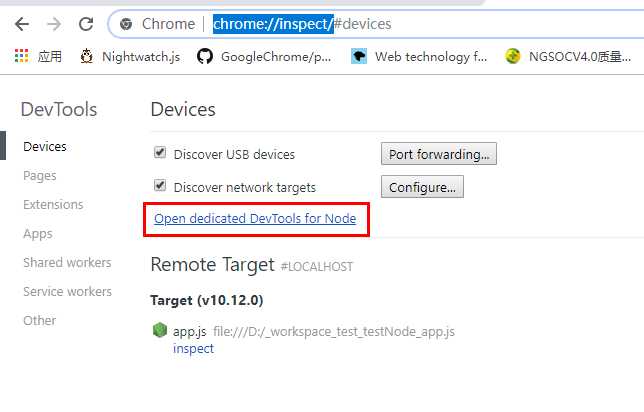
Task: Click the green Node.js app.js icon
Action: click(159, 330)
